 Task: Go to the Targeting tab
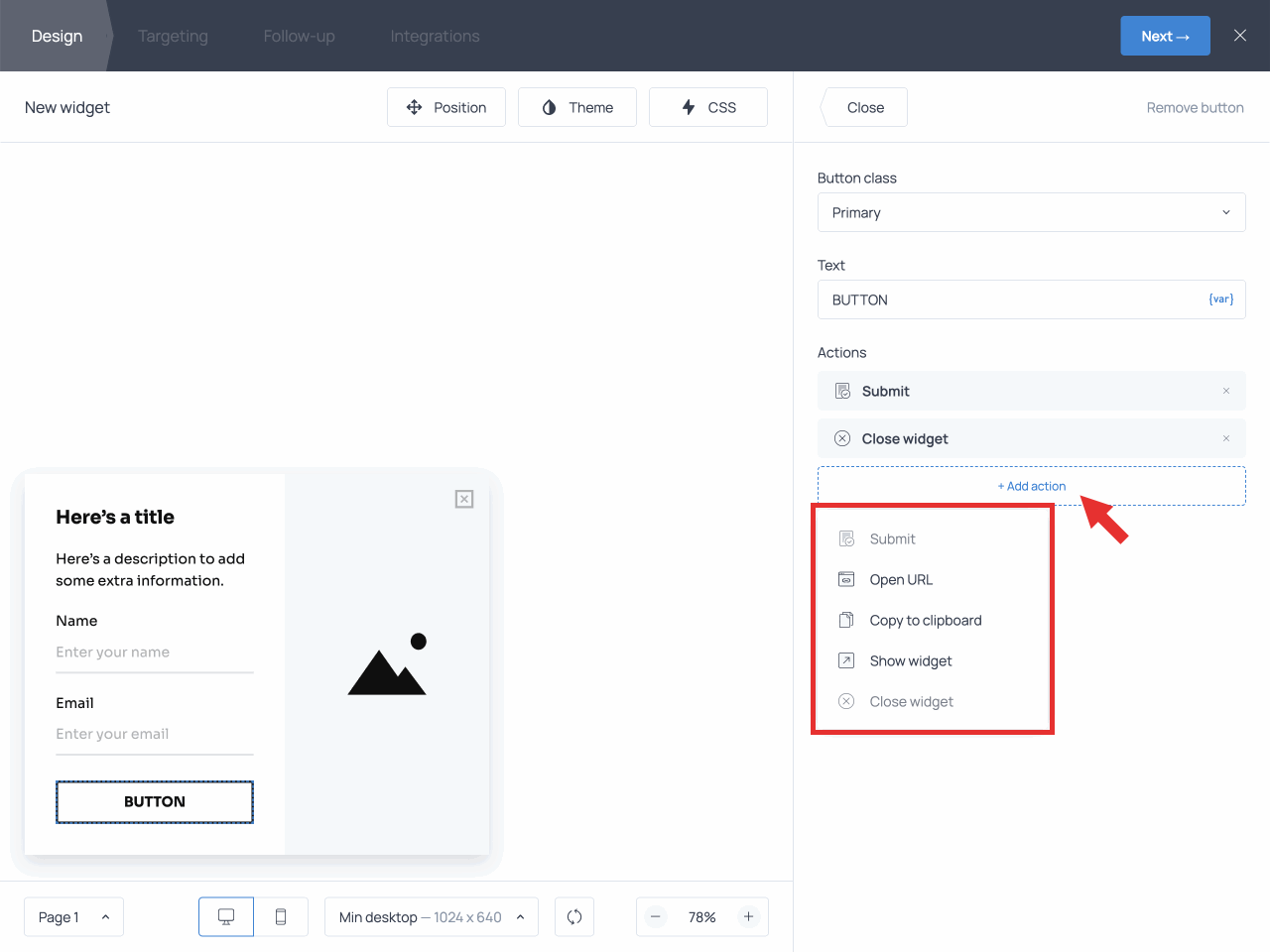(x=173, y=36)
